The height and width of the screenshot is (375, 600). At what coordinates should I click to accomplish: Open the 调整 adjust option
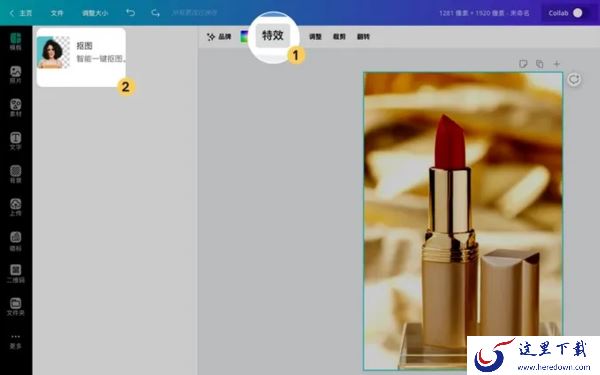click(315, 37)
